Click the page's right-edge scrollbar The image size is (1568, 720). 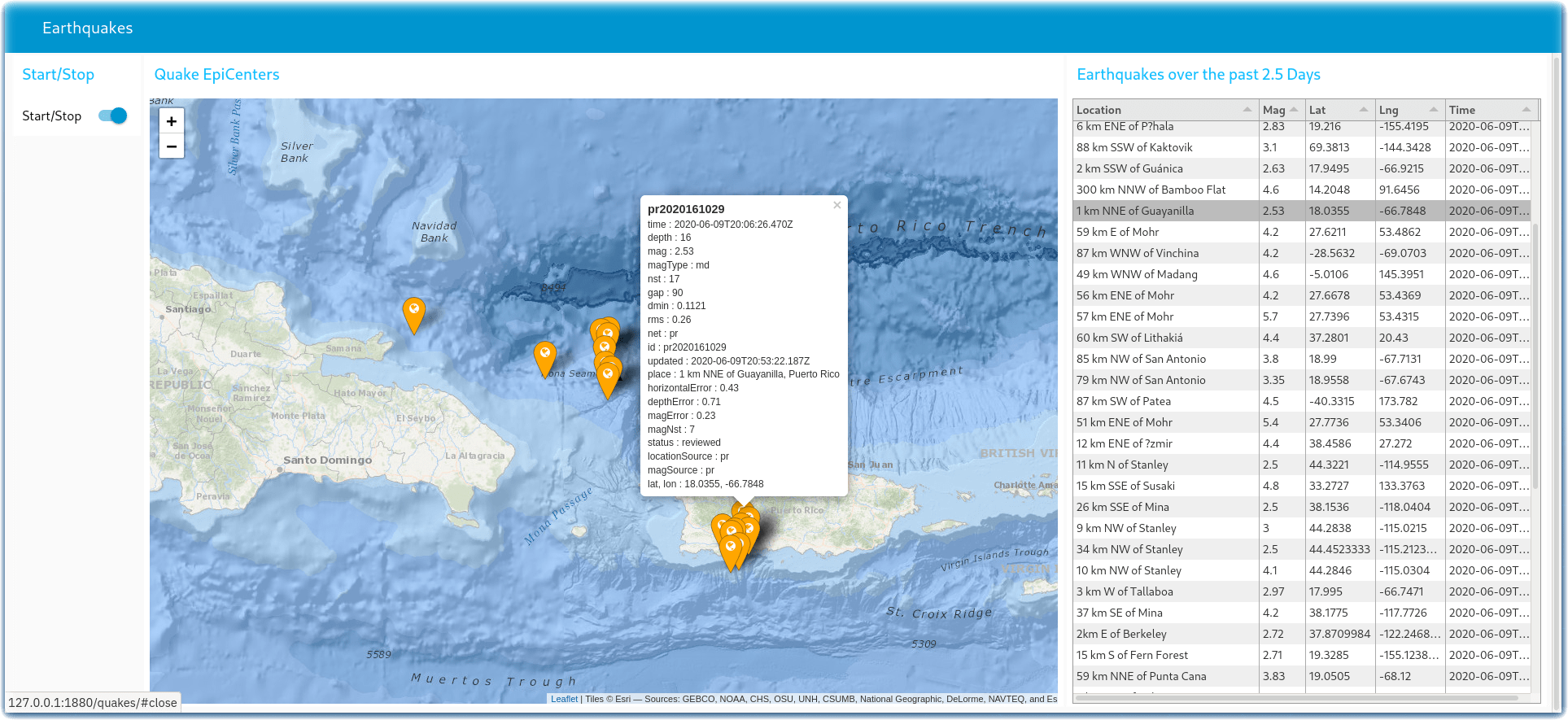tap(1557, 382)
